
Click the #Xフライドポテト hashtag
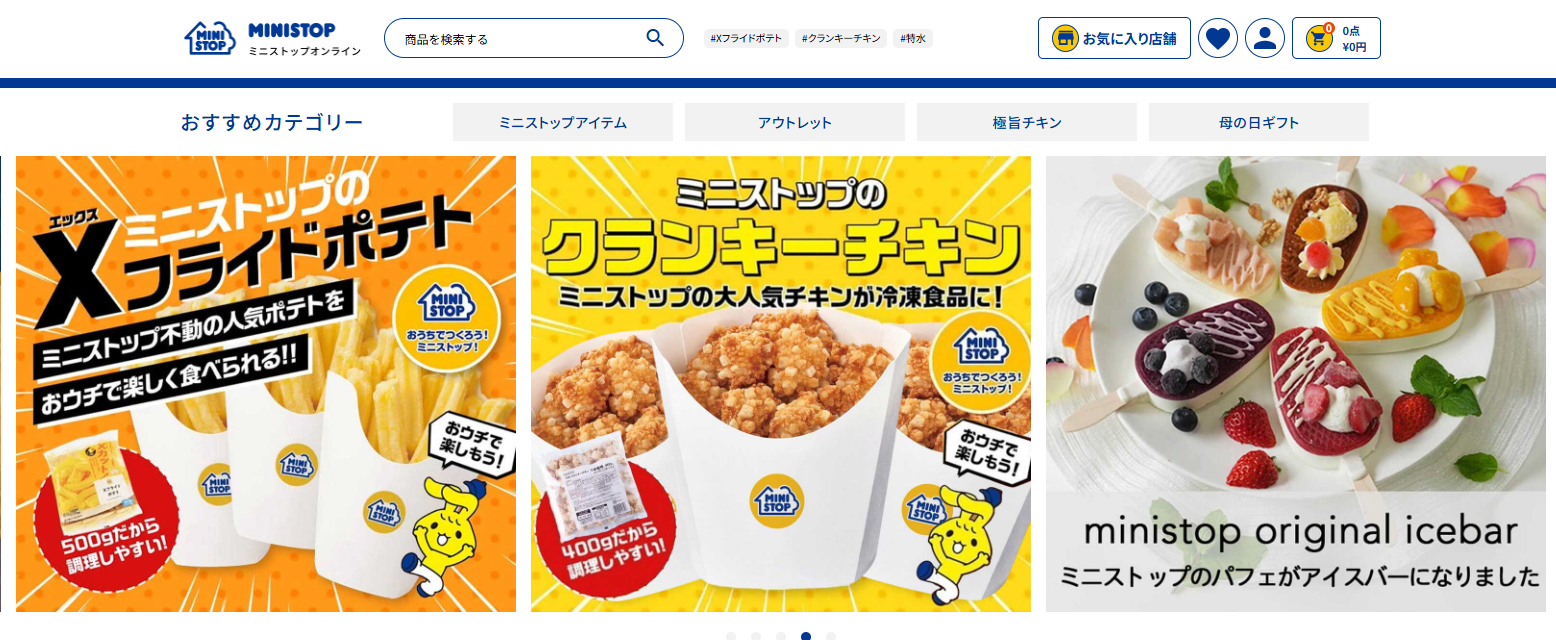pos(746,38)
